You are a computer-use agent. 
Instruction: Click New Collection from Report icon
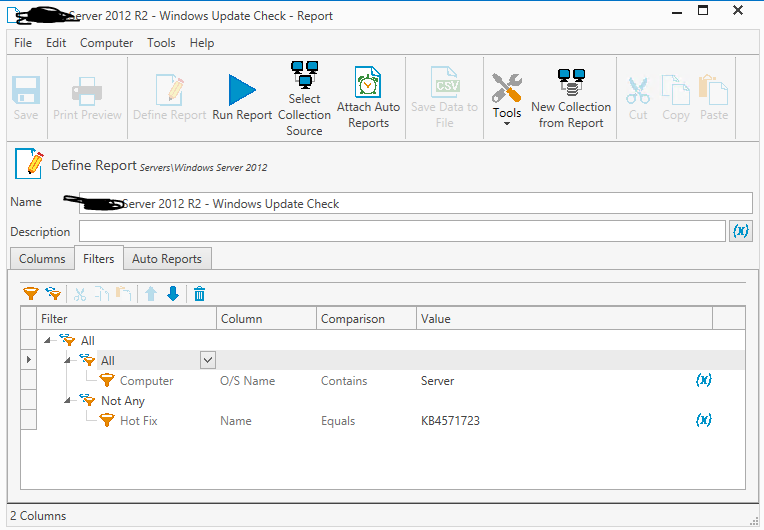(x=571, y=83)
